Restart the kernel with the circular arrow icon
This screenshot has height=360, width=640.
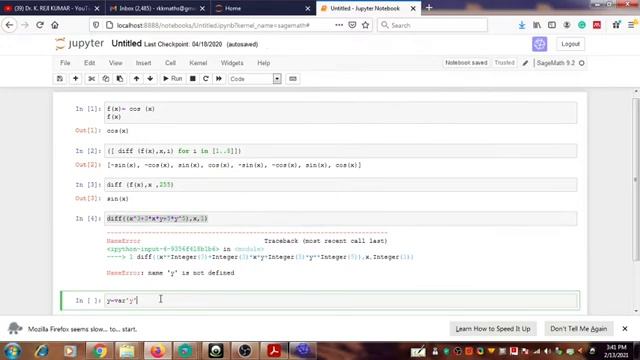[206, 79]
